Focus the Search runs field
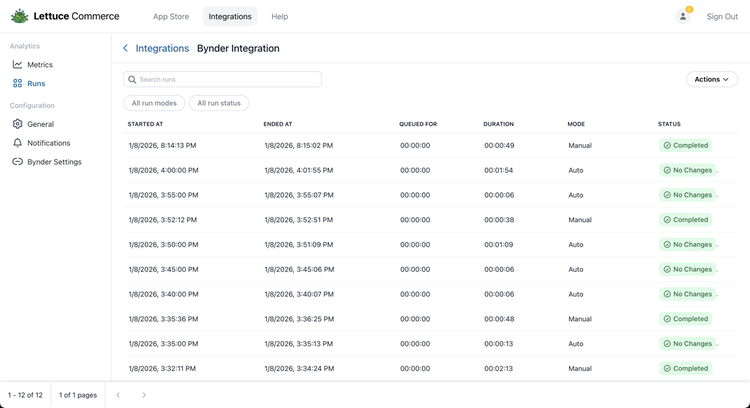750x408 pixels. (222, 79)
